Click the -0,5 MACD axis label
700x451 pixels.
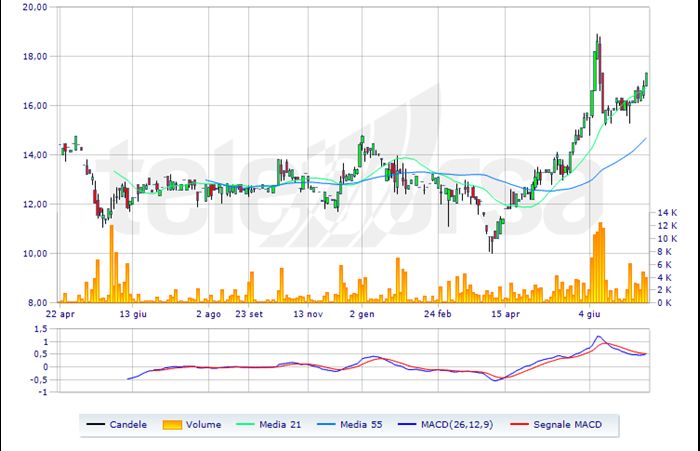click(38, 380)
